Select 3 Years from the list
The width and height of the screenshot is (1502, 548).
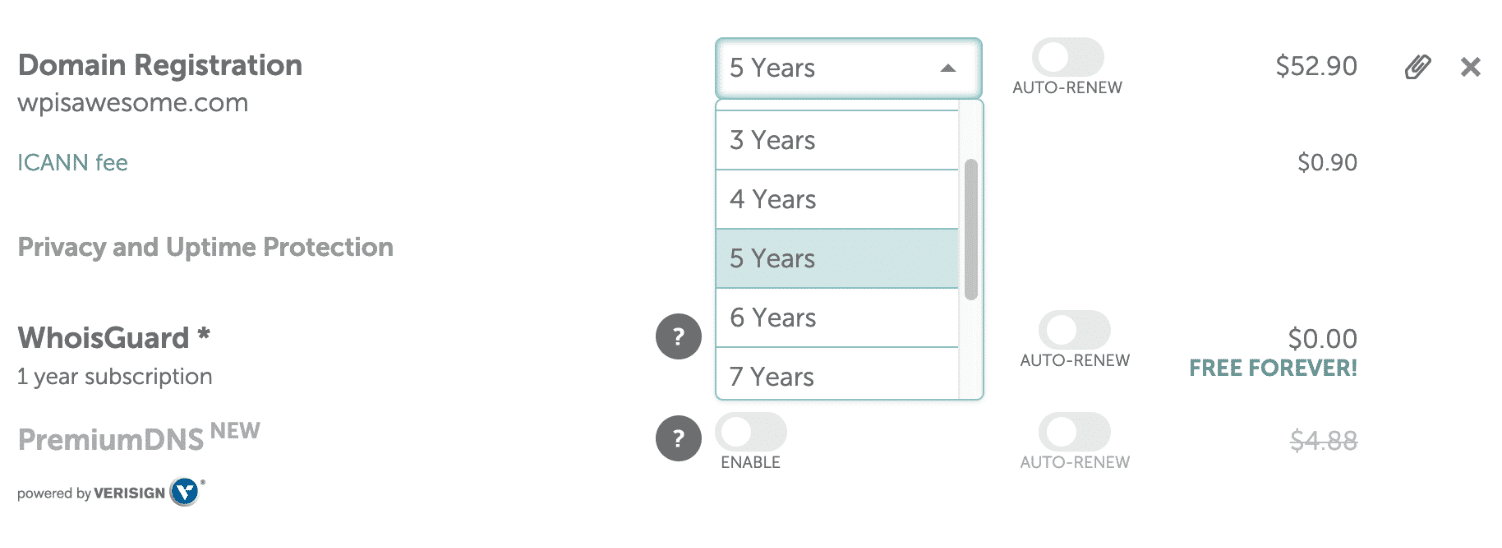[837, 141]
